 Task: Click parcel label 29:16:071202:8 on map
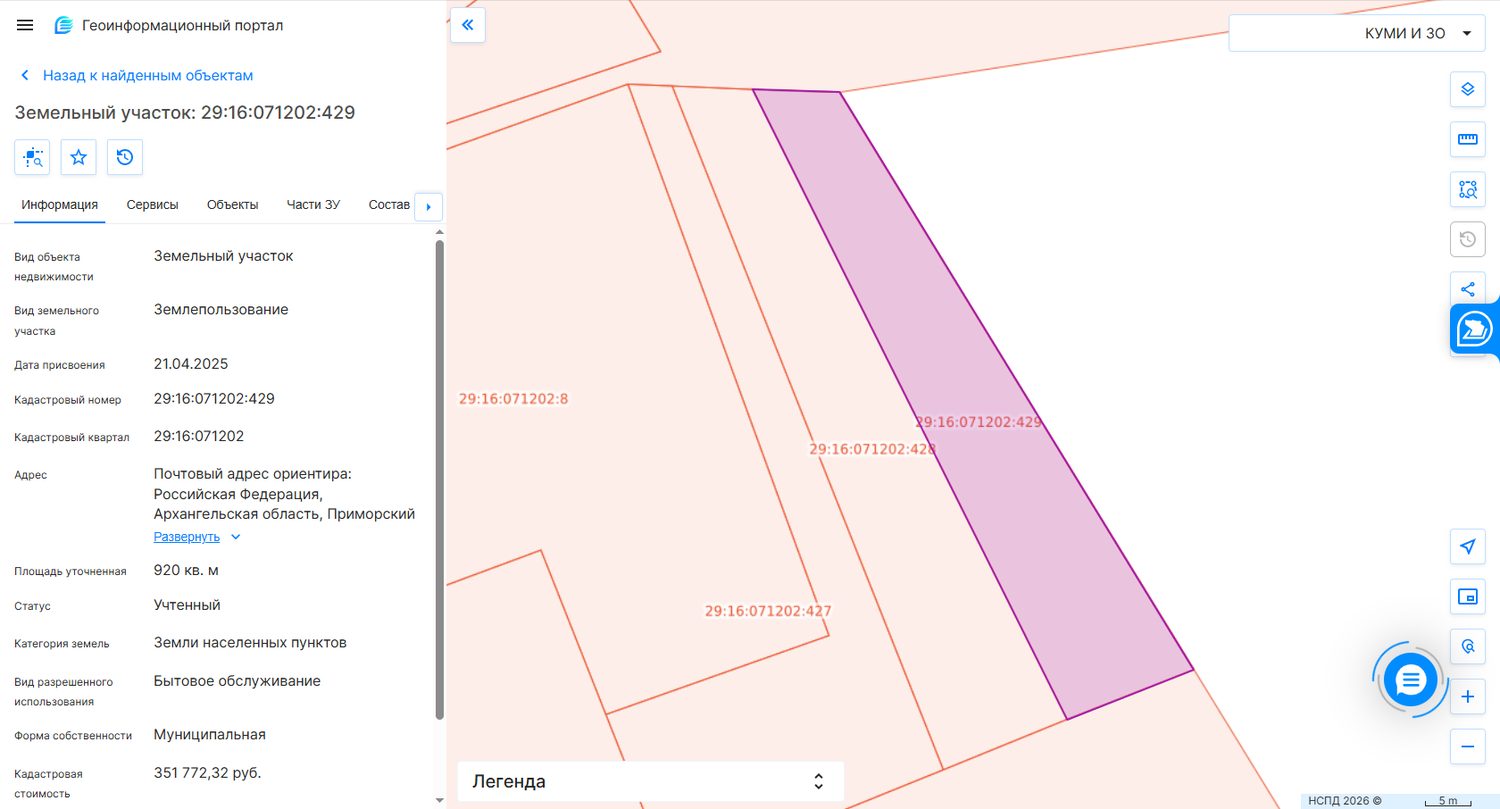coord(514,399)
